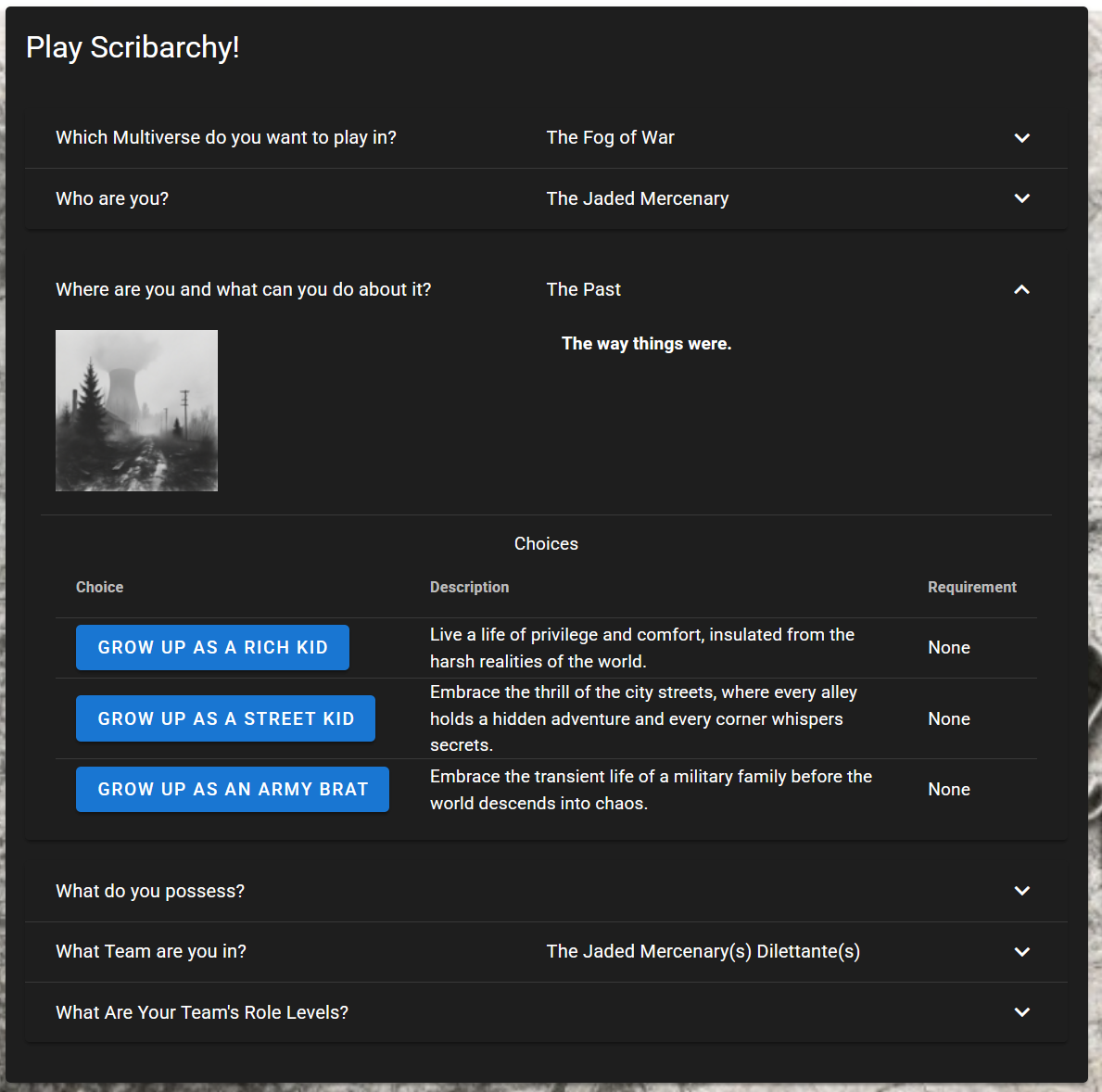Click 'The Fog of War' value
Viewport: 1102px width, 1092px height.
pyautogui.click(x=610, y=137)
